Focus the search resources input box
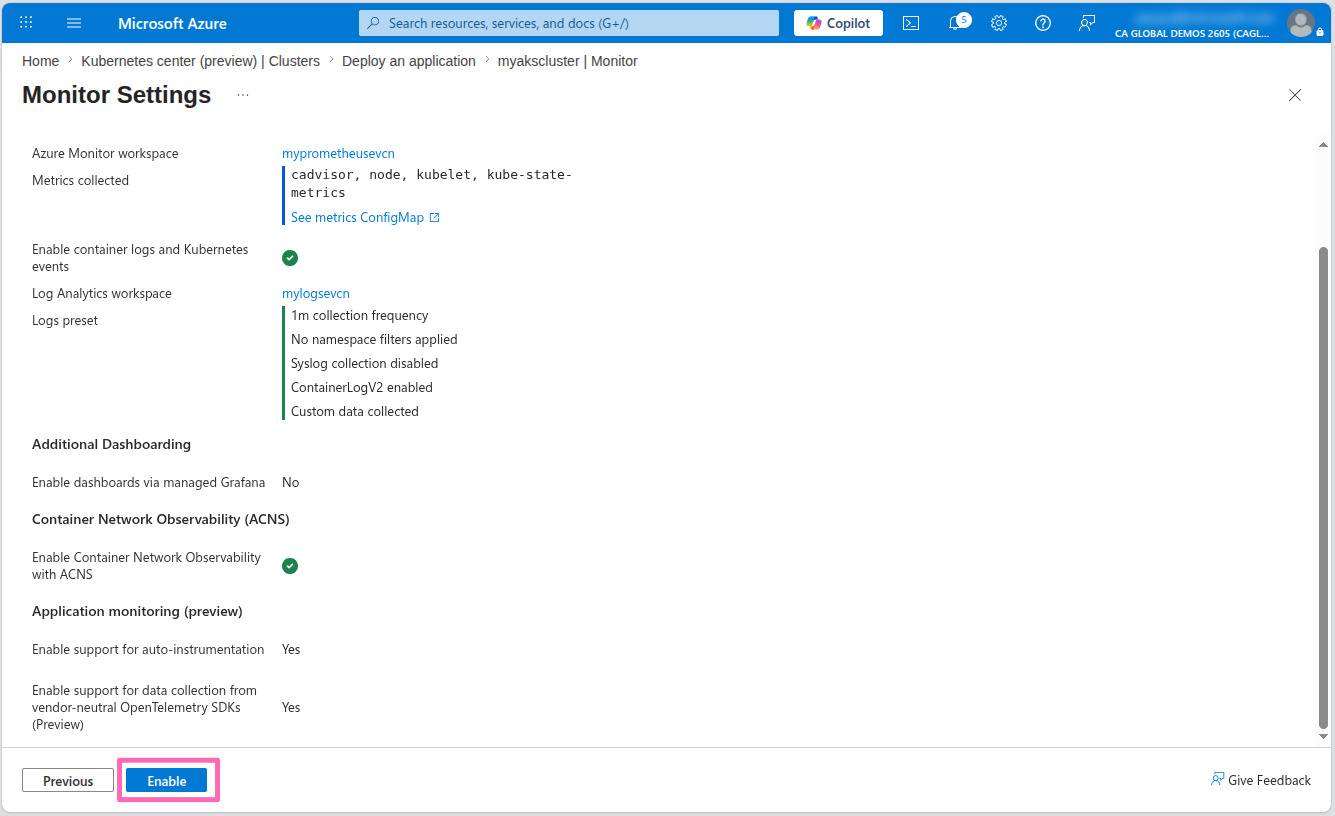This screenshot has height=816, width=1335. pyautogui.click(x=569, y=23)
